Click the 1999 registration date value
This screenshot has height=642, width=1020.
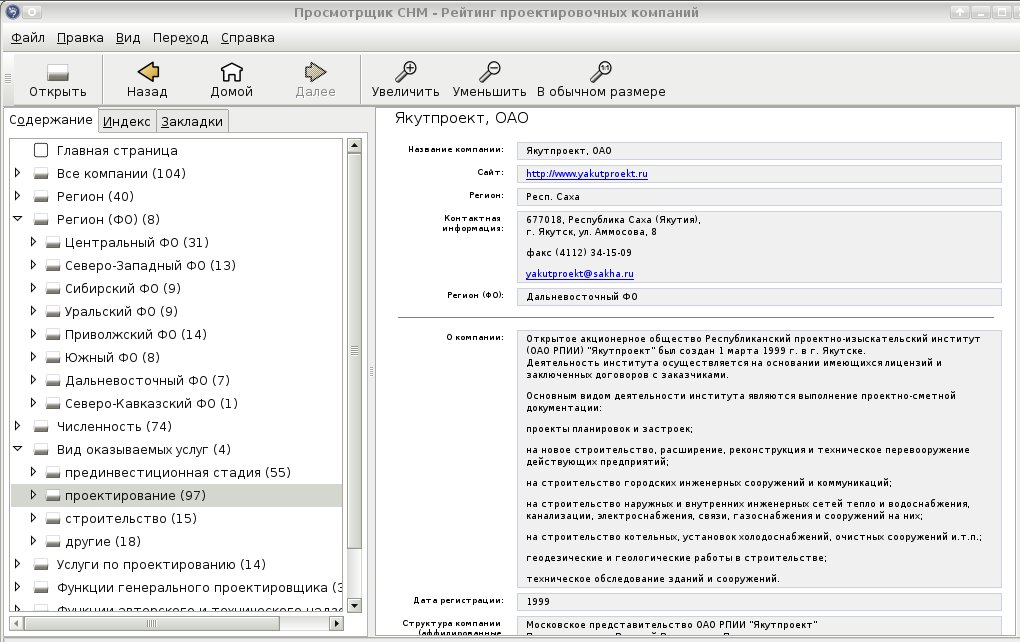click(x=759, y=602)
